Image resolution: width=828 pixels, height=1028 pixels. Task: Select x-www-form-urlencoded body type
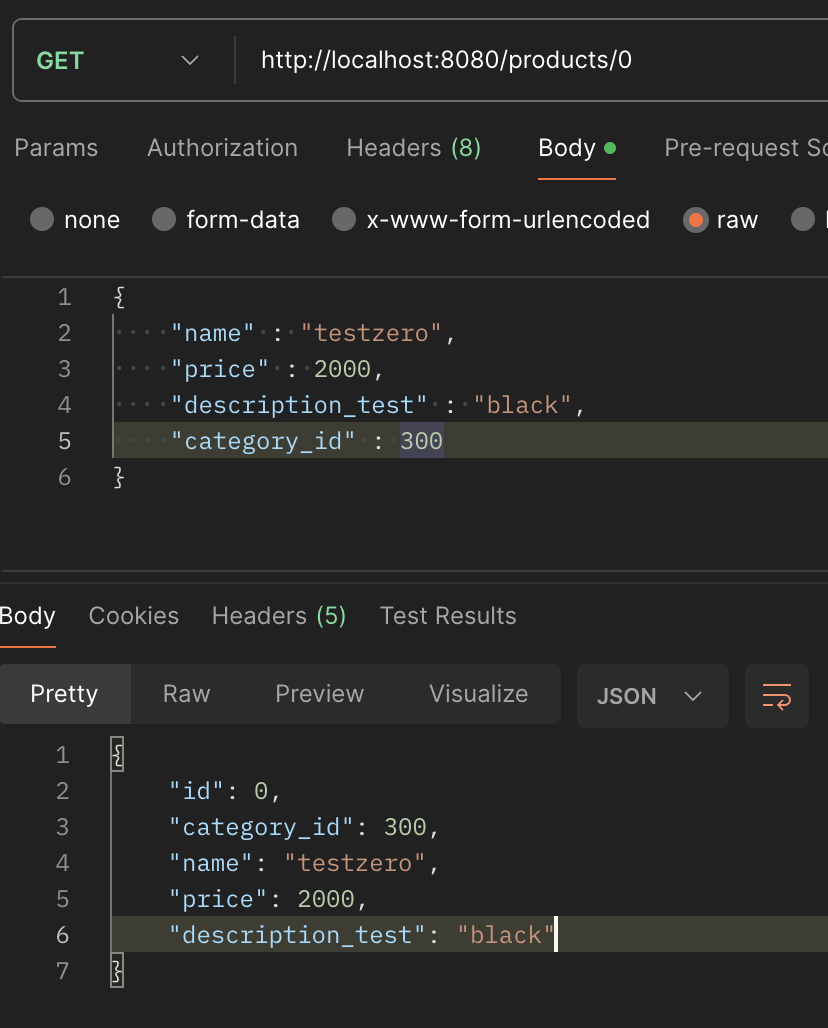[344, 220]
